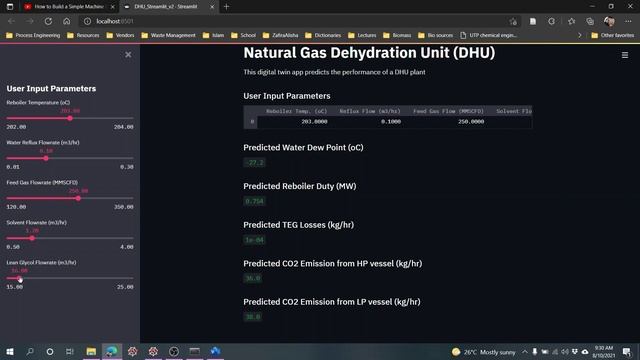Show hidden system tray icons
The image size is (640, 360).
pos(524,352)
